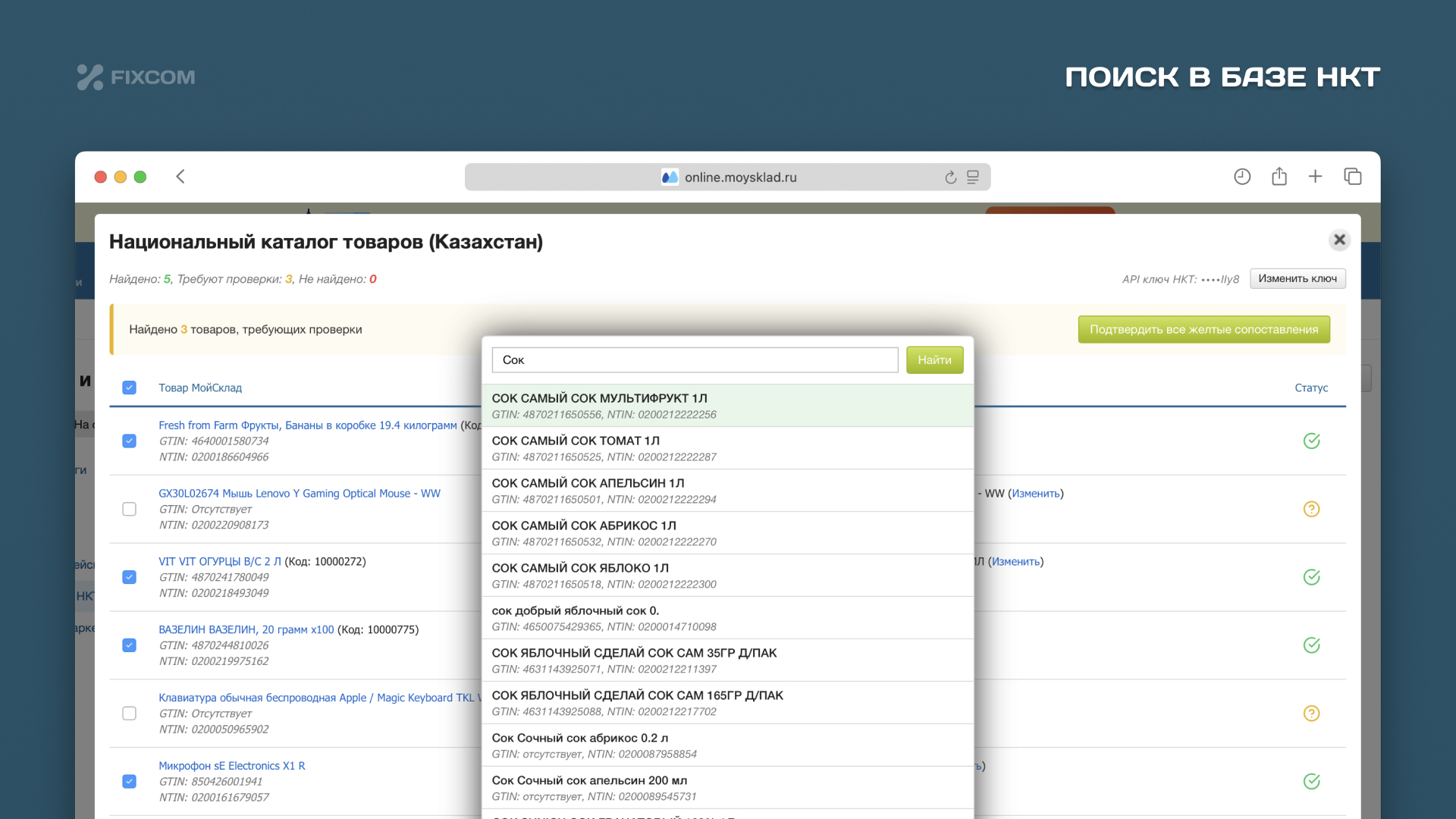
Task: Check the Lenovo Y Gaming Mouse checkbox
Action: click(x=130, y=509)
